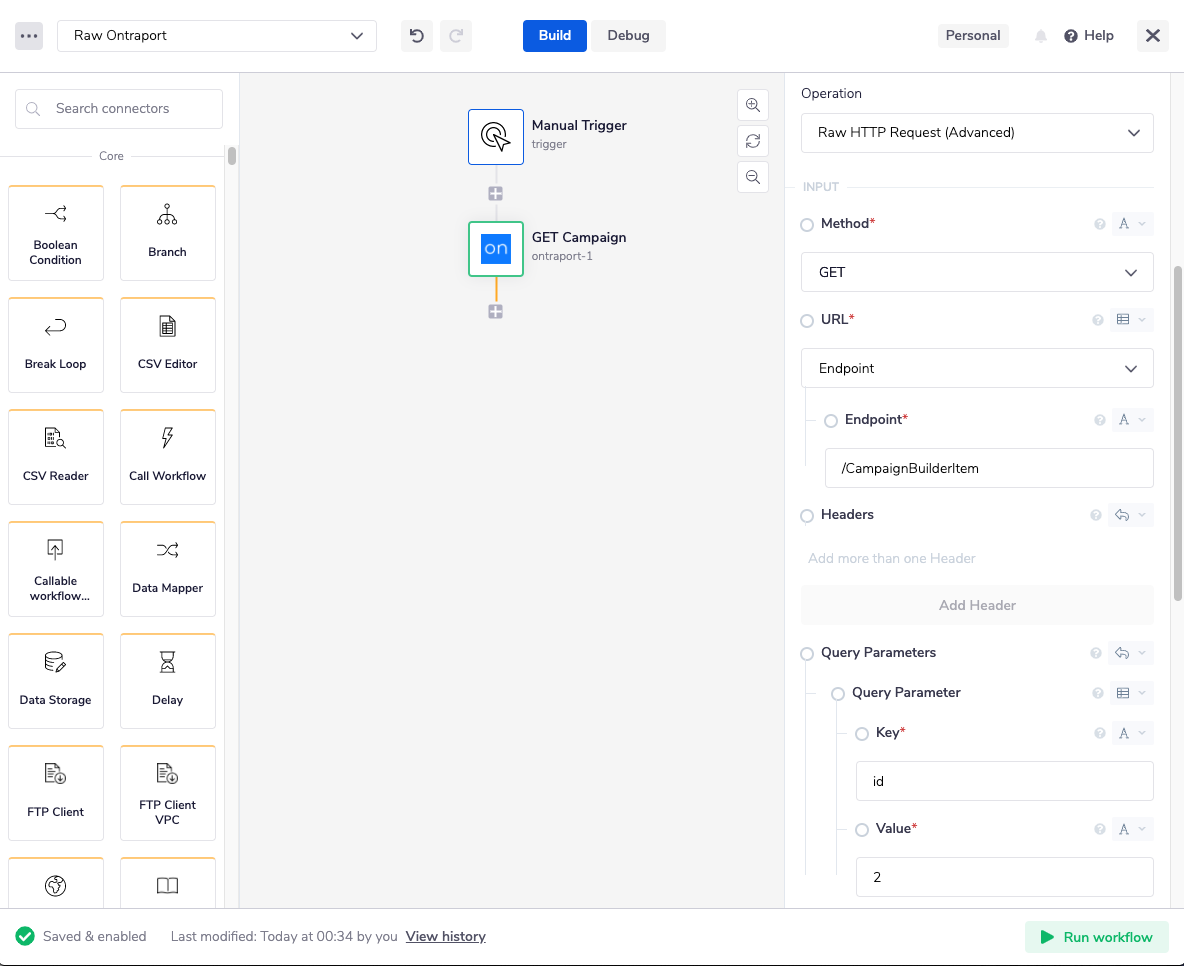The image size is (1184, 966).
Task: Toggle the Method field radio circle
Action: point(807,225)
